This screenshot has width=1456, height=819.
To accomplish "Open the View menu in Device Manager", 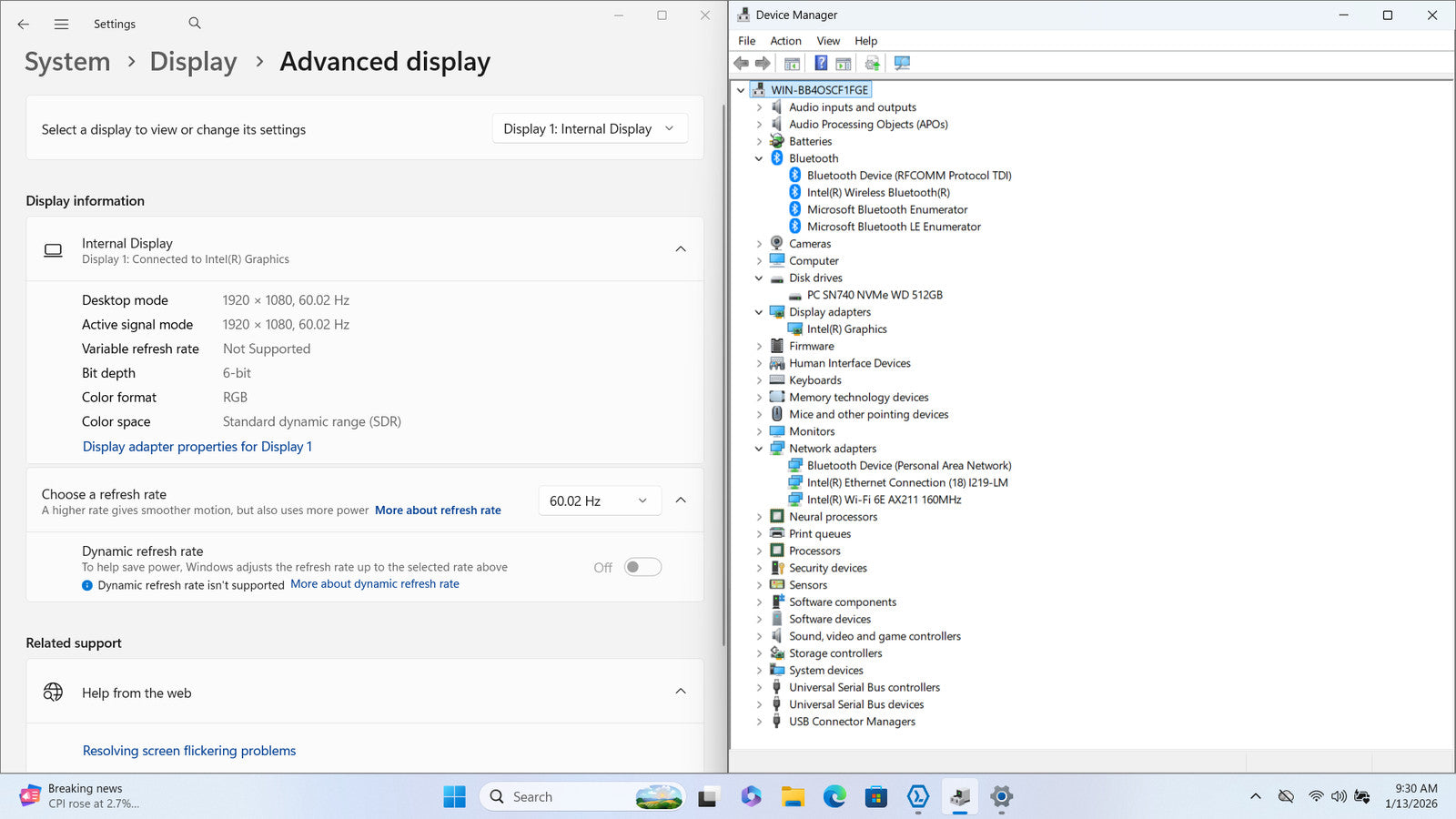I will coord(827,41).
